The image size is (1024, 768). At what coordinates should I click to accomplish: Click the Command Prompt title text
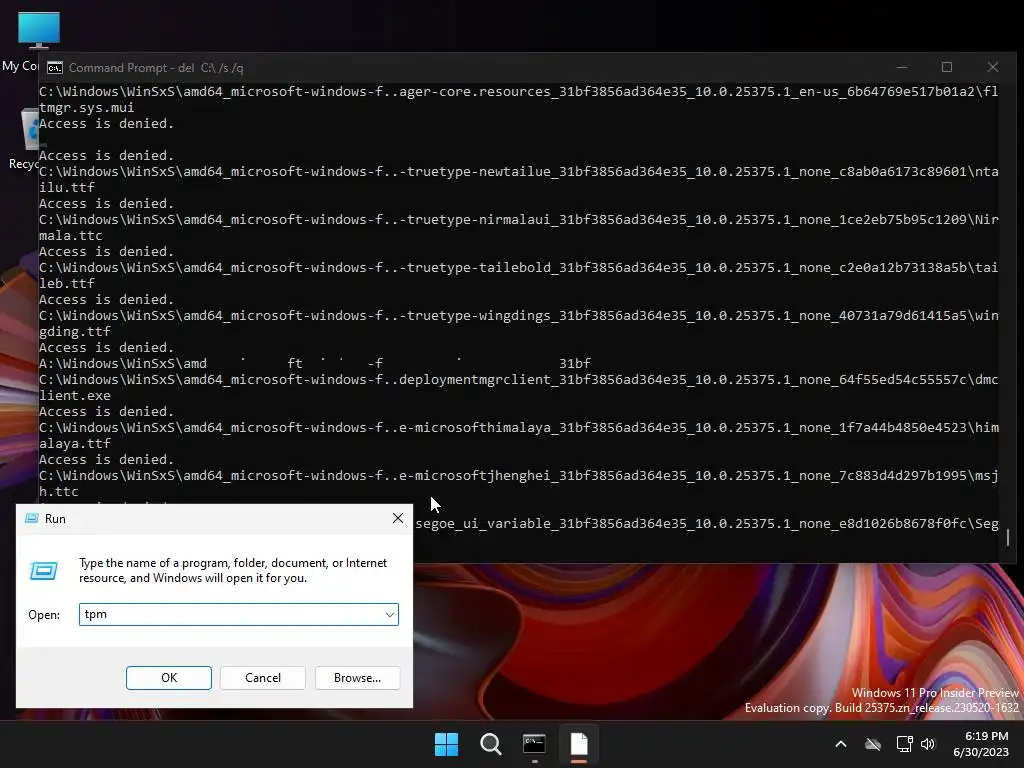pyautogui.click(x=156, y=68)
